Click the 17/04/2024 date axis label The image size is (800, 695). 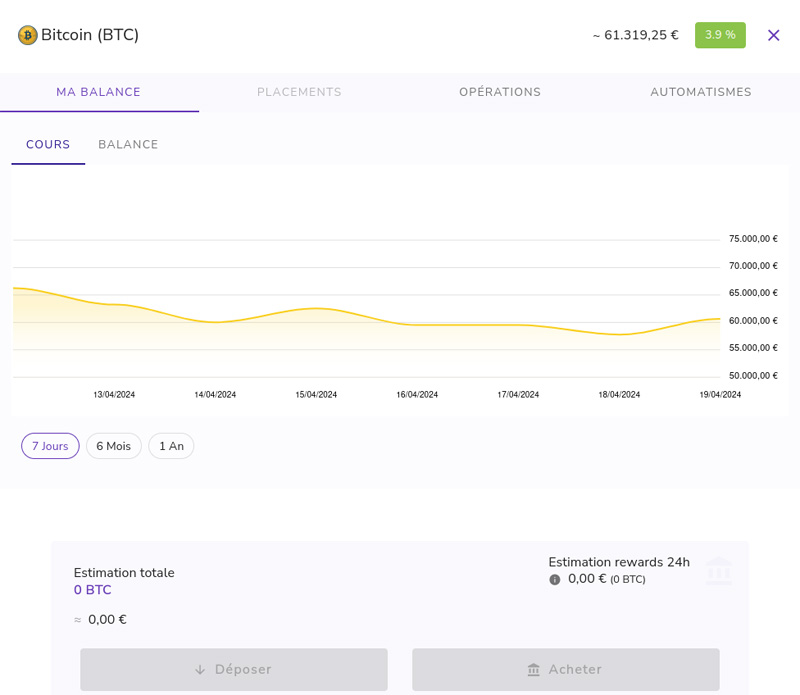518,395
